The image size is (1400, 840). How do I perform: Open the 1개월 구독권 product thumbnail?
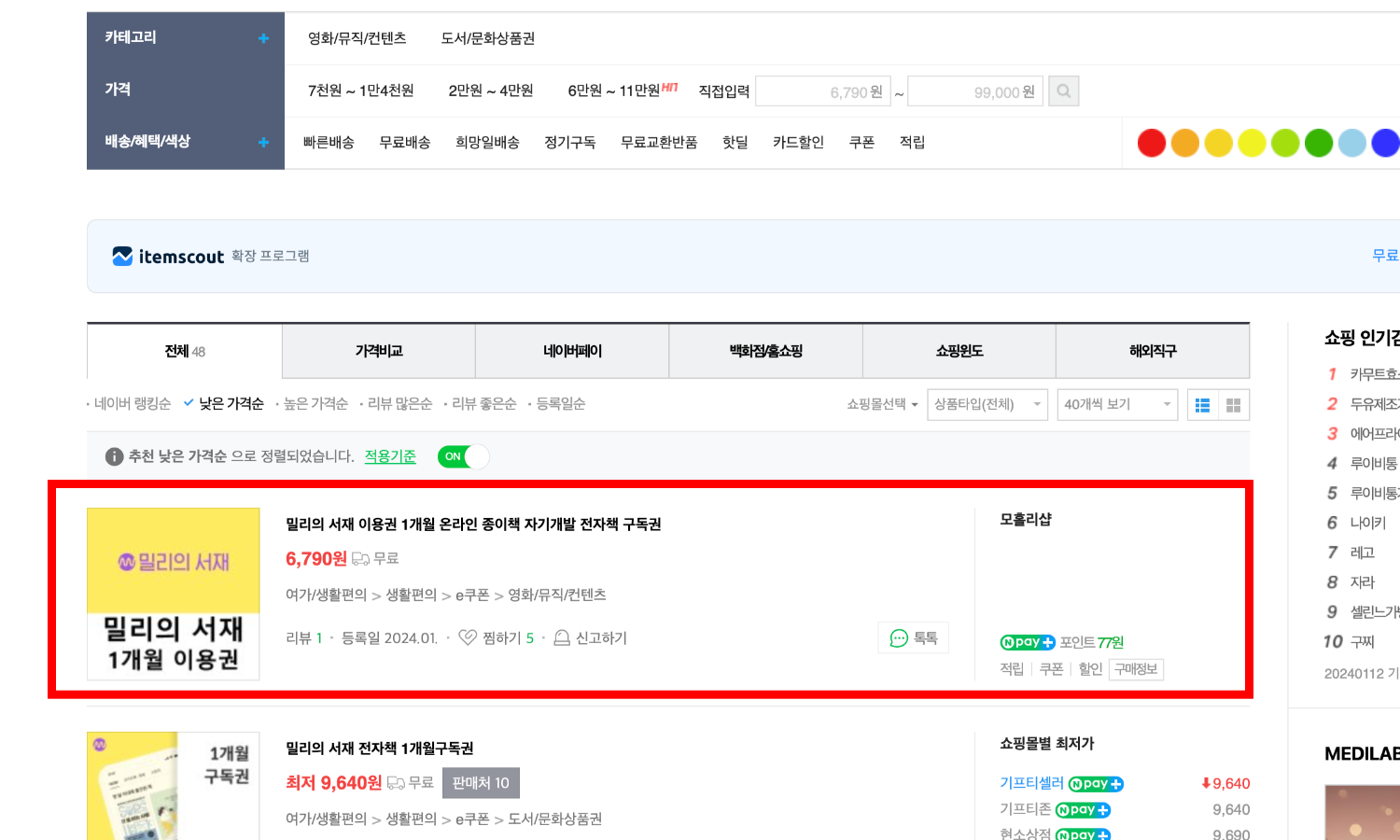(173, 786)
